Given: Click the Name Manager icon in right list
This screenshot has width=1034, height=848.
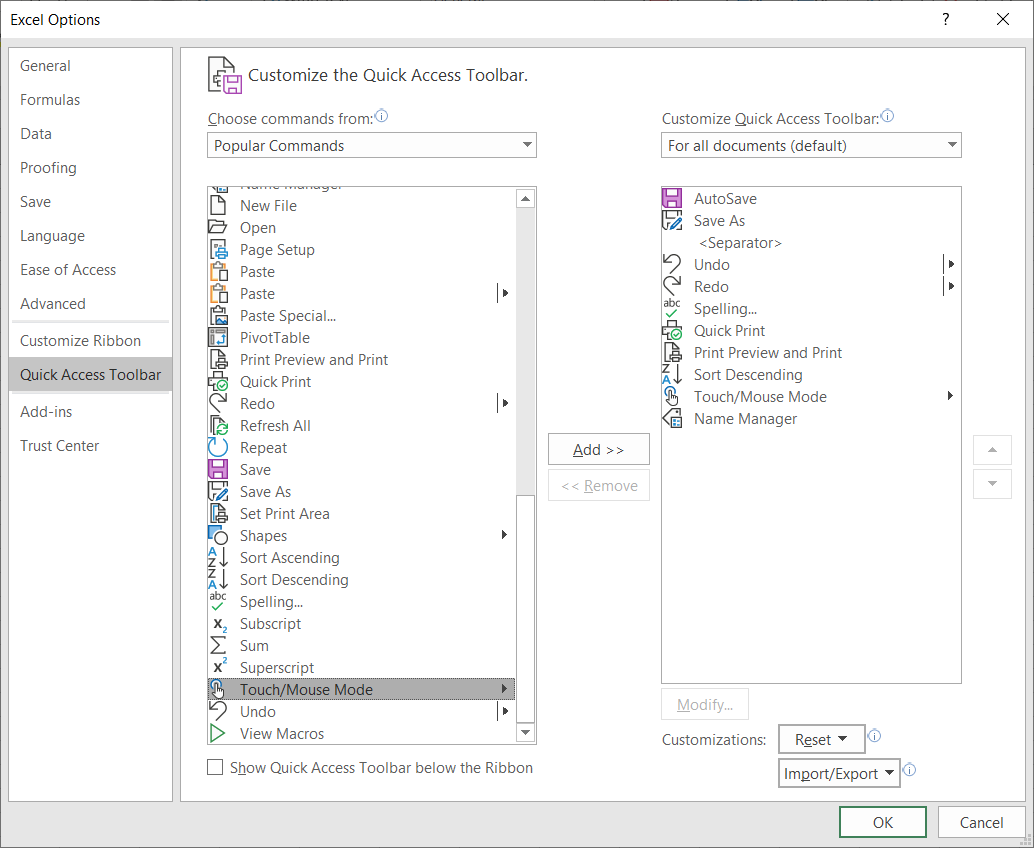Looking at the screenshot, I should 671,418.
